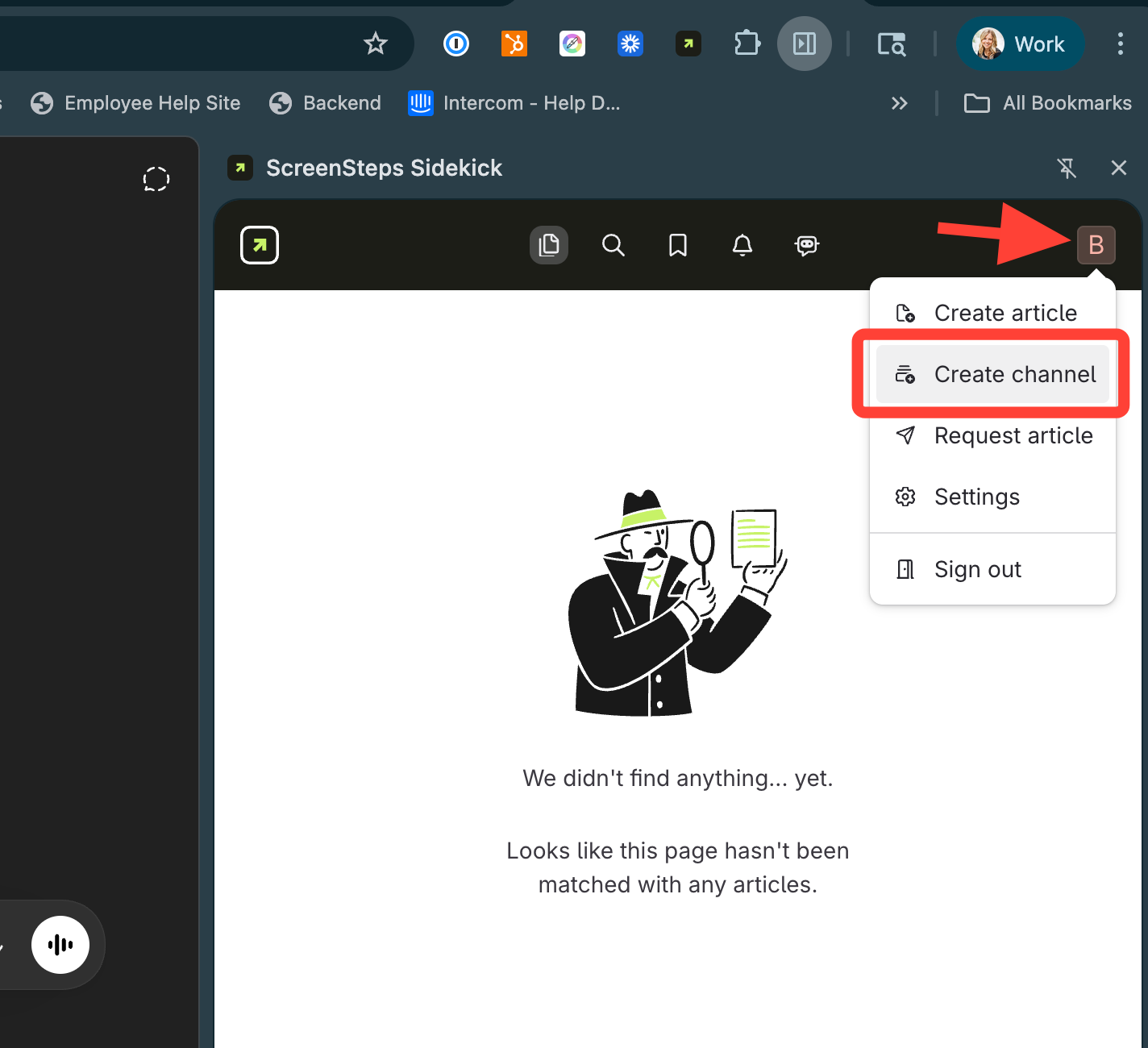Open the Employee Help Site bookmark
The image size is (1148, 1048).
click(x=135, y=103)
